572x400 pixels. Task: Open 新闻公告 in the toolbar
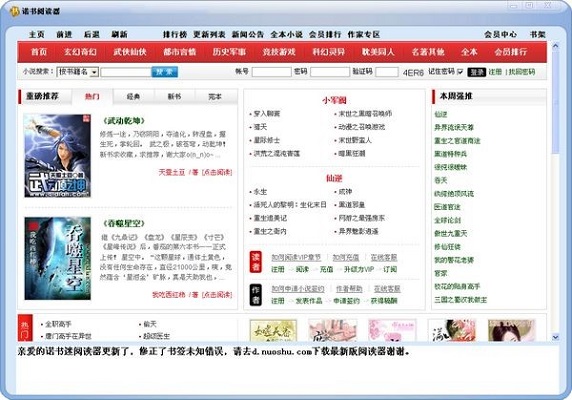tap(248, 34)
